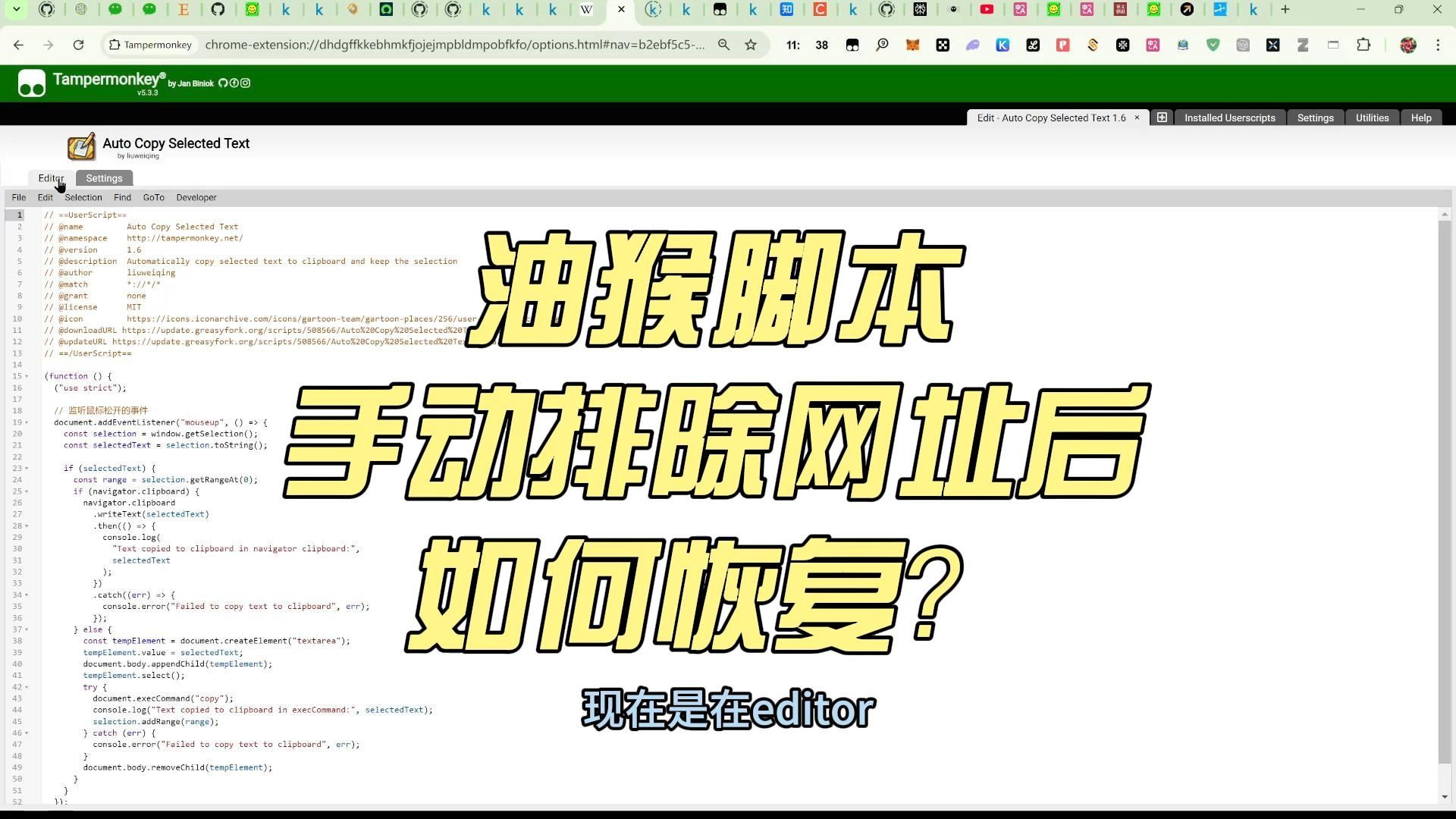The width and height of the screenshot is (1456, 819).
Task: Place cursor on '// @license MIT' line
Action: tap(93, 308)
